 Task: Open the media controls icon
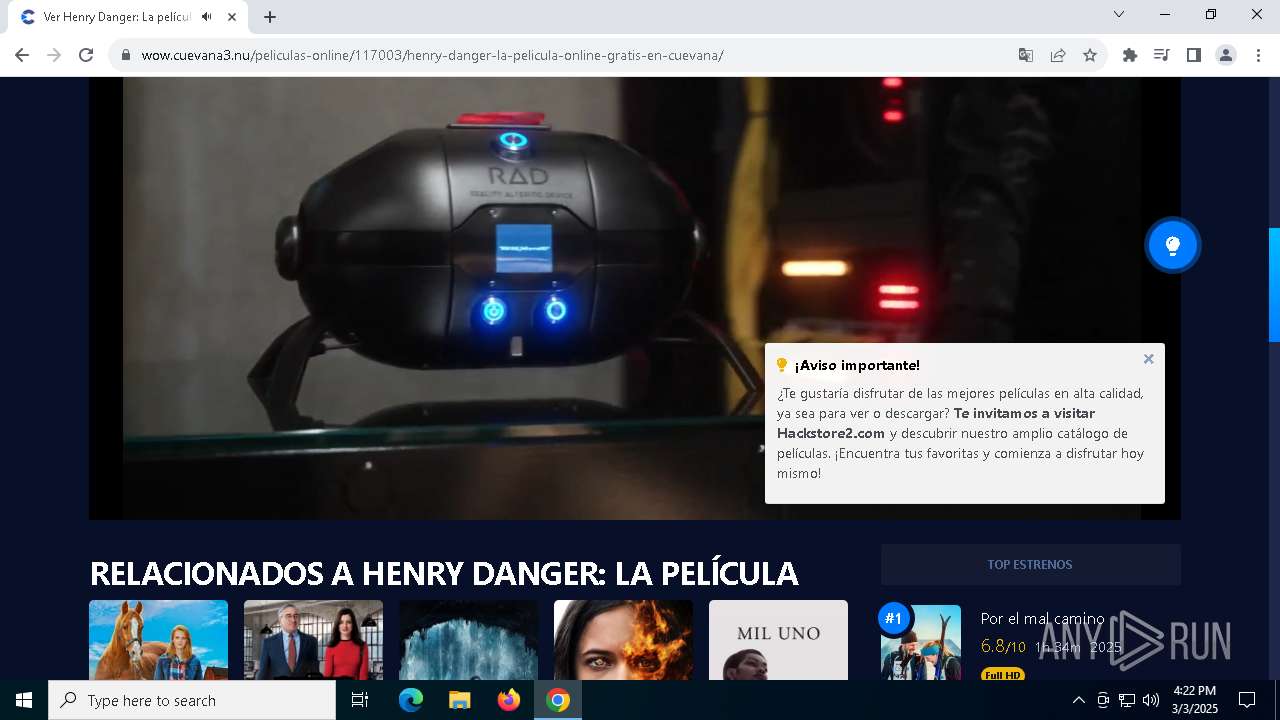coord(1162,55)
